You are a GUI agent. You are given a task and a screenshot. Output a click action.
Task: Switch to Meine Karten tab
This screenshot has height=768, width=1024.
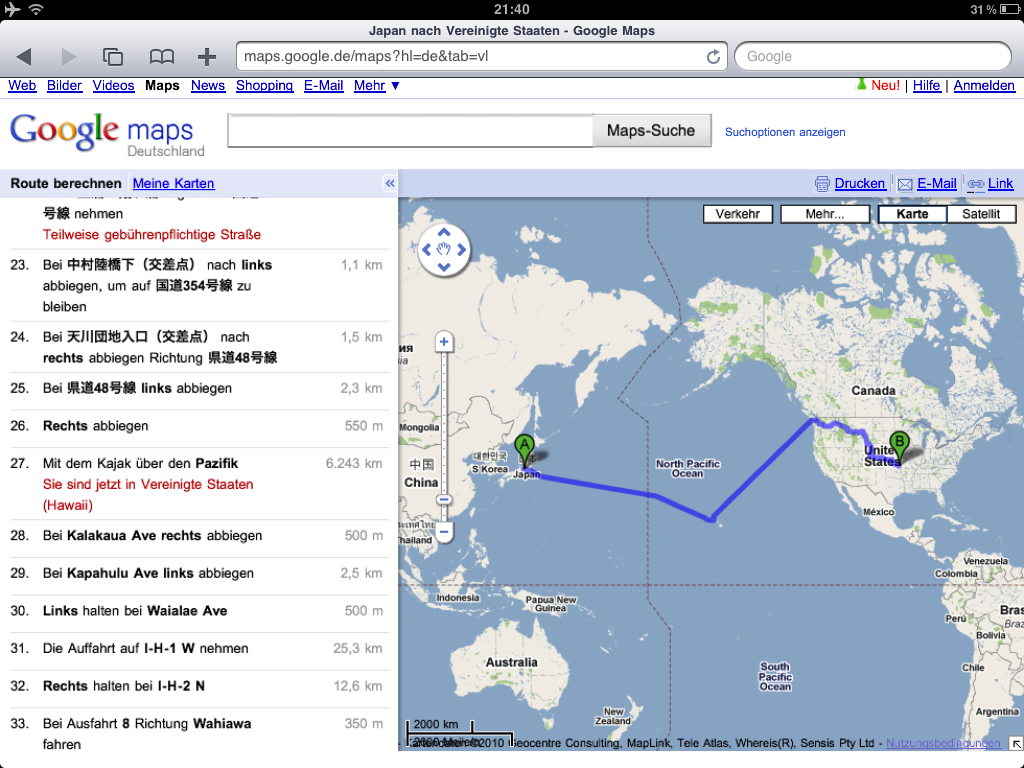point(173,184)
